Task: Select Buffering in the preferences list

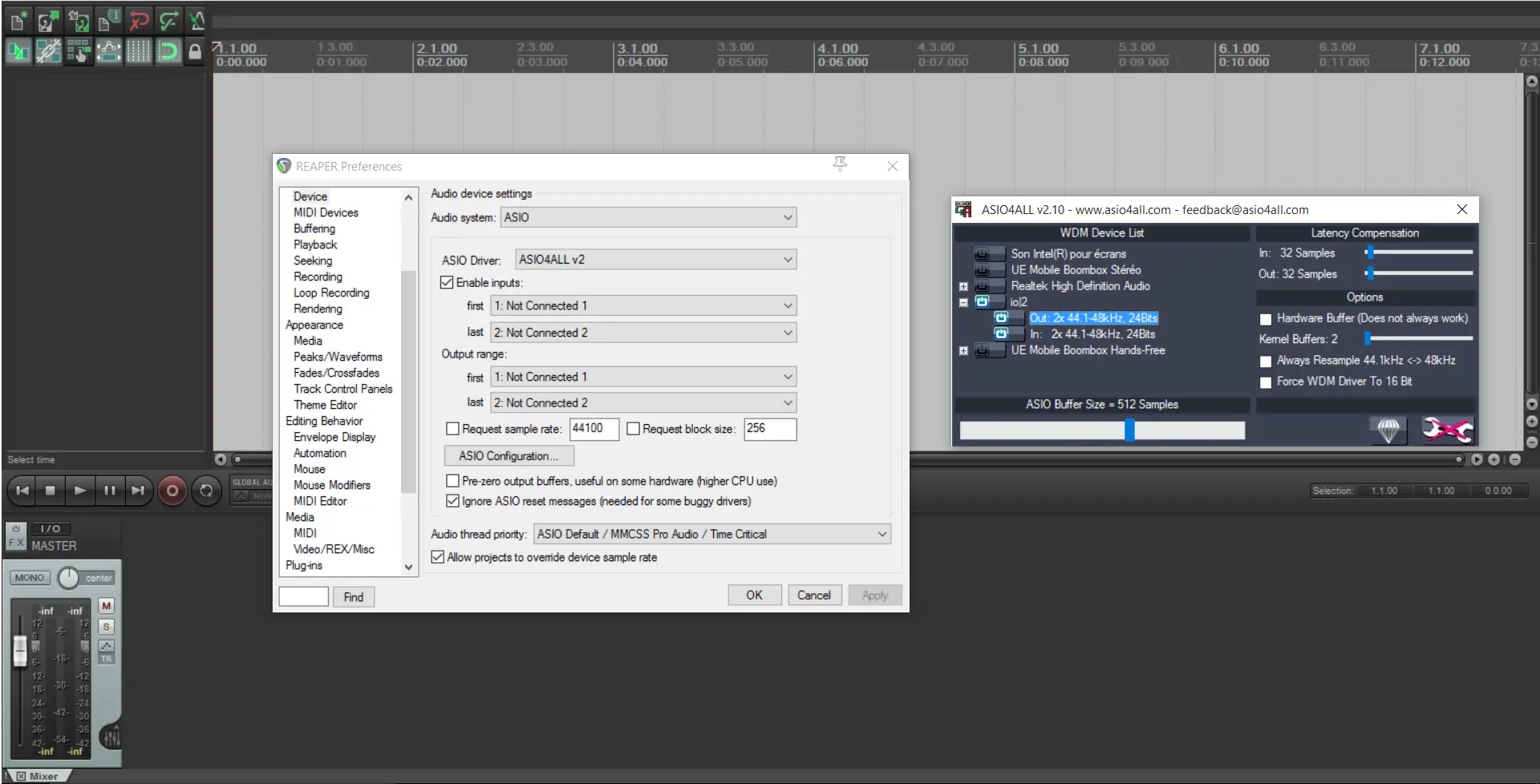Action: pos(314,228)
